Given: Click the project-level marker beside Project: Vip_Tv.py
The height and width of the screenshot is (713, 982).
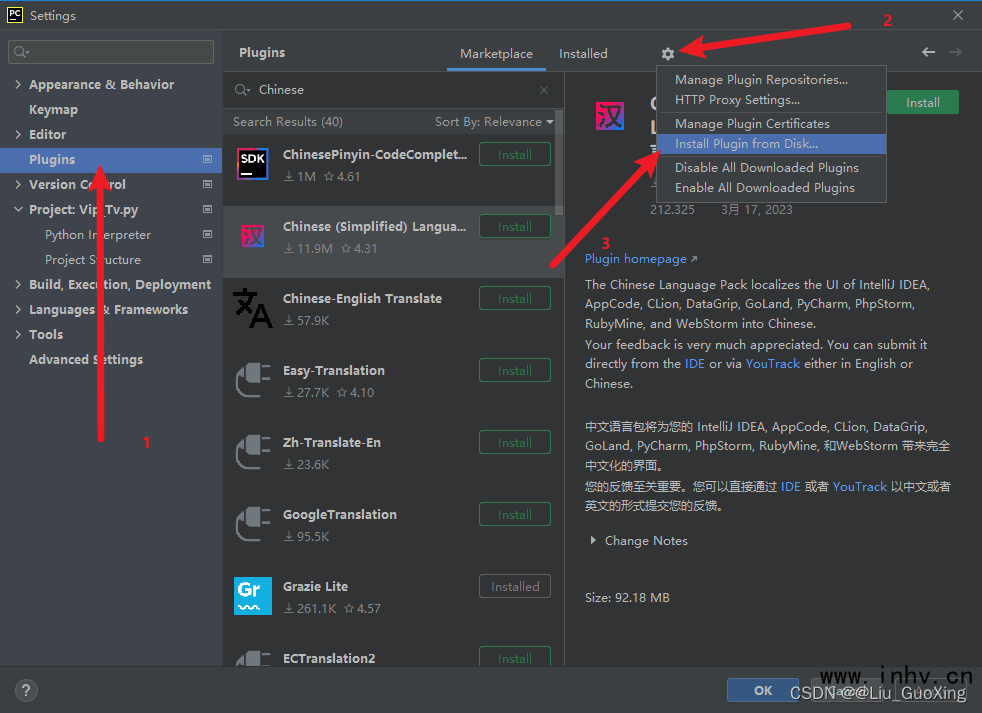Looking at the screenshot, I should pyautogui.click(x=207, y=210).
